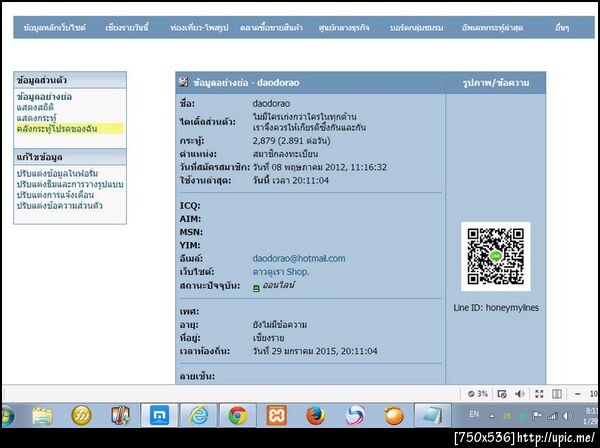Click the สมาชิกลงทะเบียน position value
The image size is (600, 448).
[285, 154]
